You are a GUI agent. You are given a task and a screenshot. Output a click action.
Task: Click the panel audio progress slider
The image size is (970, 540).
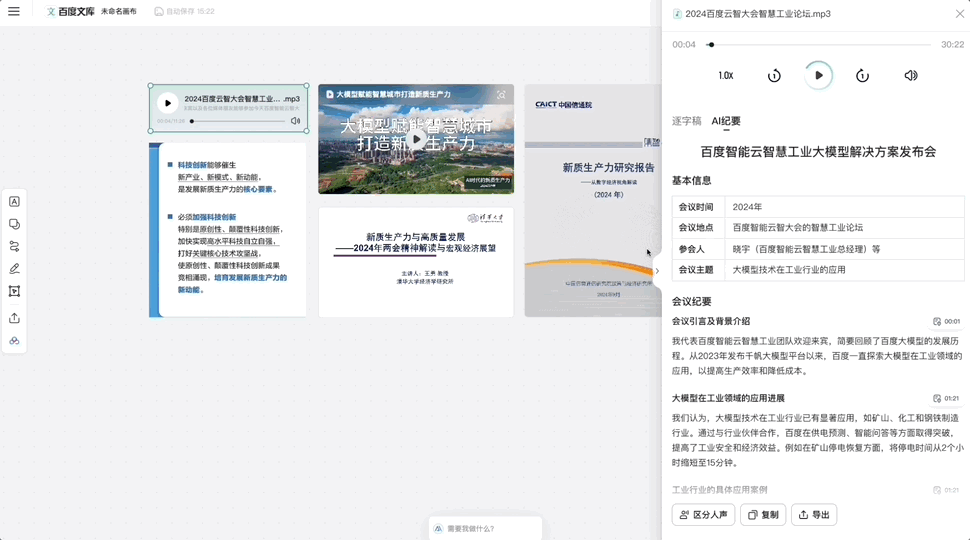(819, 45)
